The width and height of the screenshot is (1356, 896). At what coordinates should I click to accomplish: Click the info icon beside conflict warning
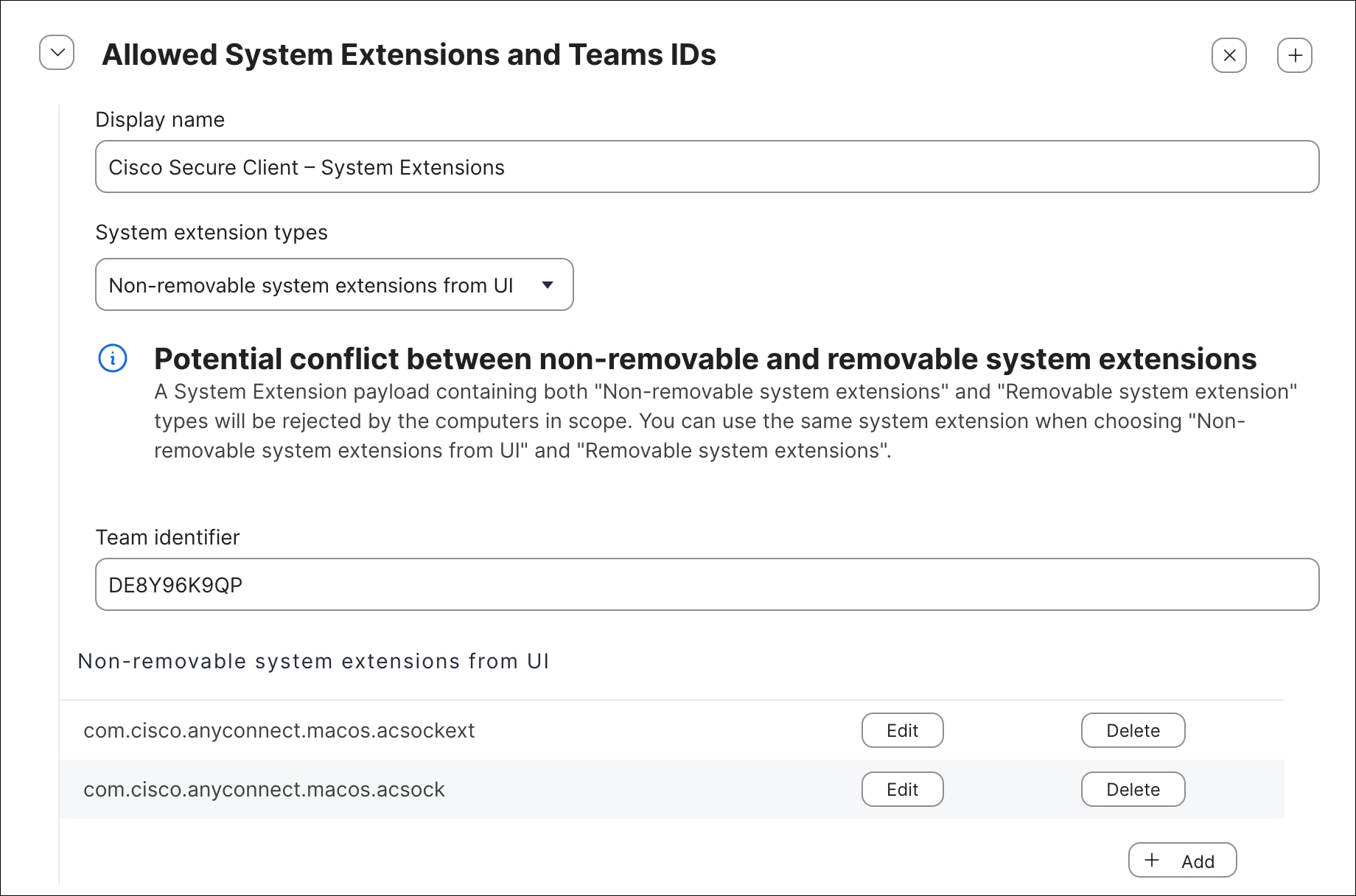tap(113, 359)
